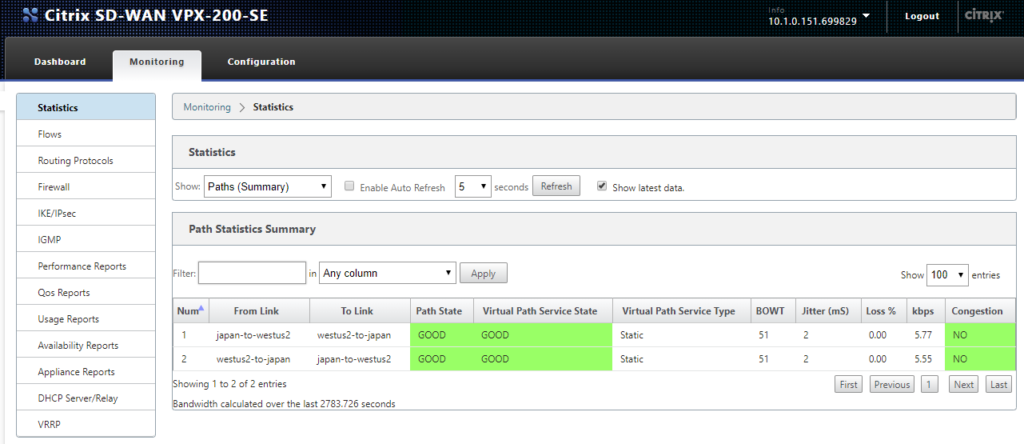
Task: Open IKE/IPsec in the sidebar
Action: (86, 213)
